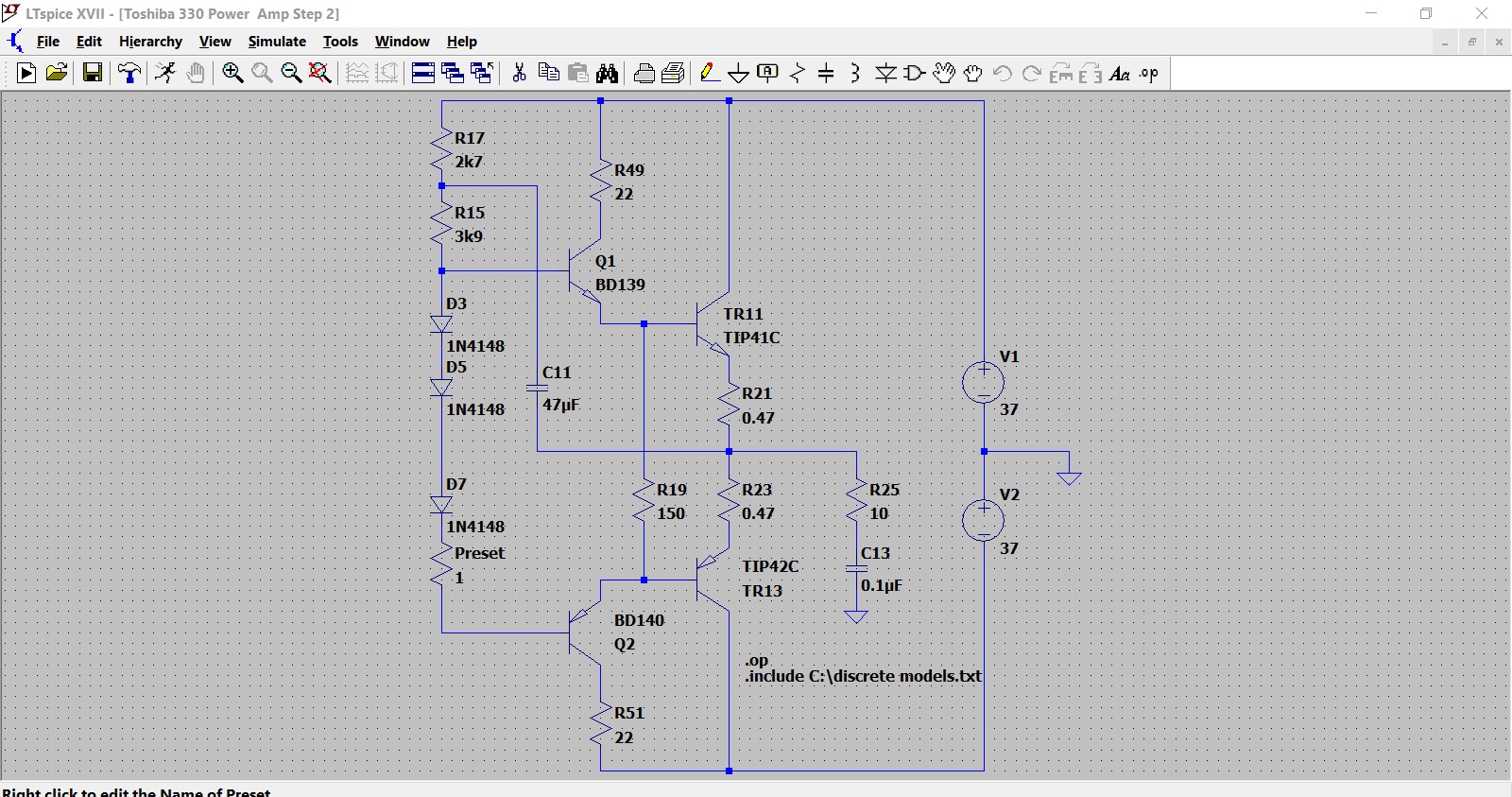
Task: Click the BD139 model name
Action: [620, 285]
